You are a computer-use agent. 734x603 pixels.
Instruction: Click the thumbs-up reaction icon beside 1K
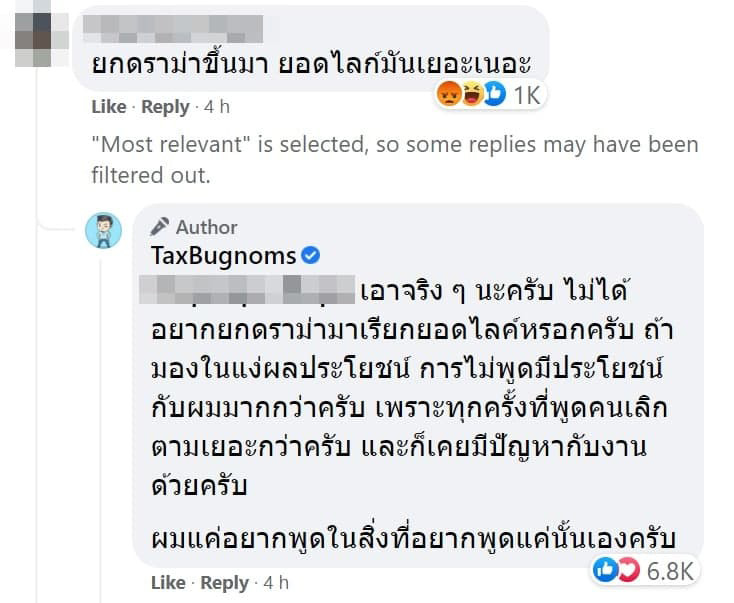click(492, 95)
